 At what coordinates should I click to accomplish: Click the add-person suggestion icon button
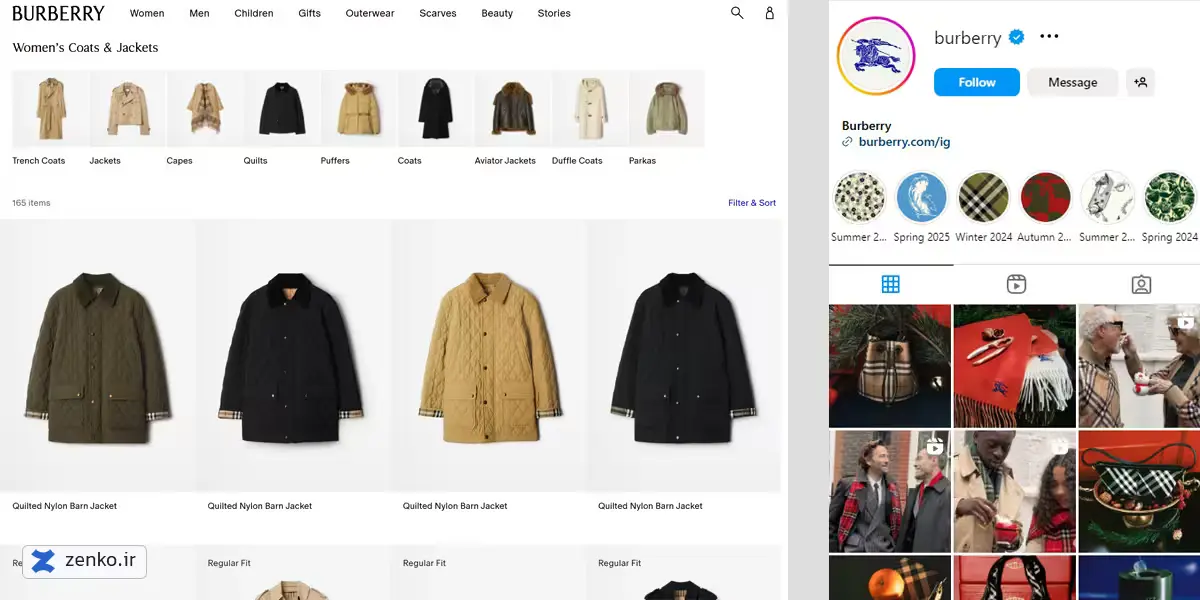coord(1140,82)
